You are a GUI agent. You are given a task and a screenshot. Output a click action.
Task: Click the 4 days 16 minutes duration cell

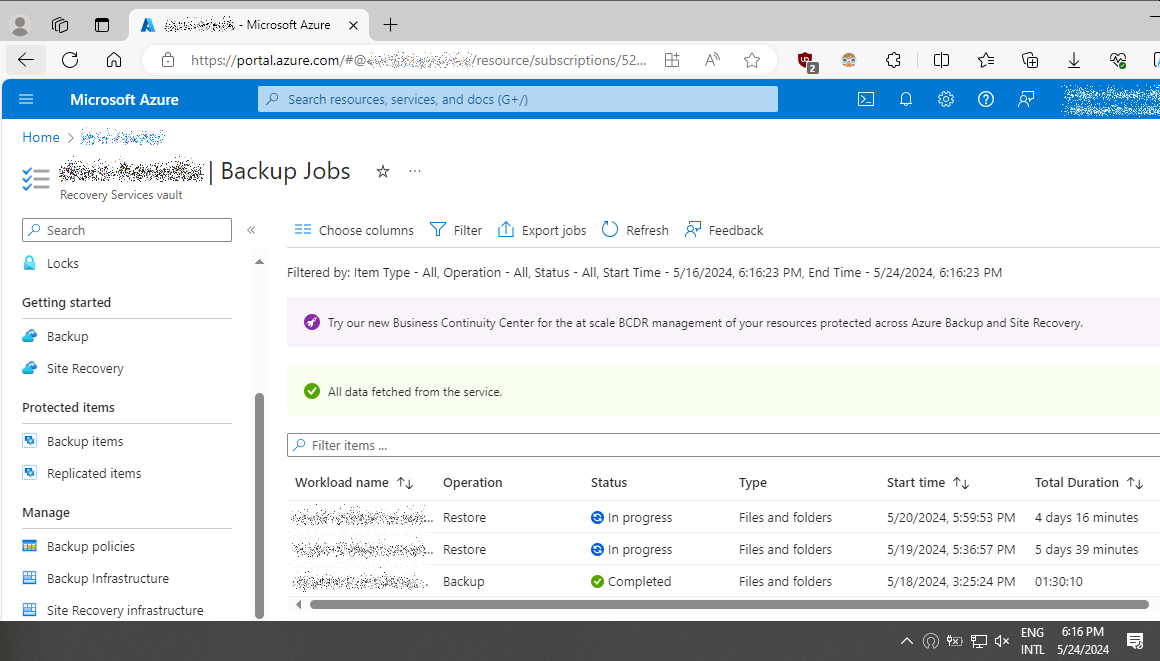(1086, 517)
